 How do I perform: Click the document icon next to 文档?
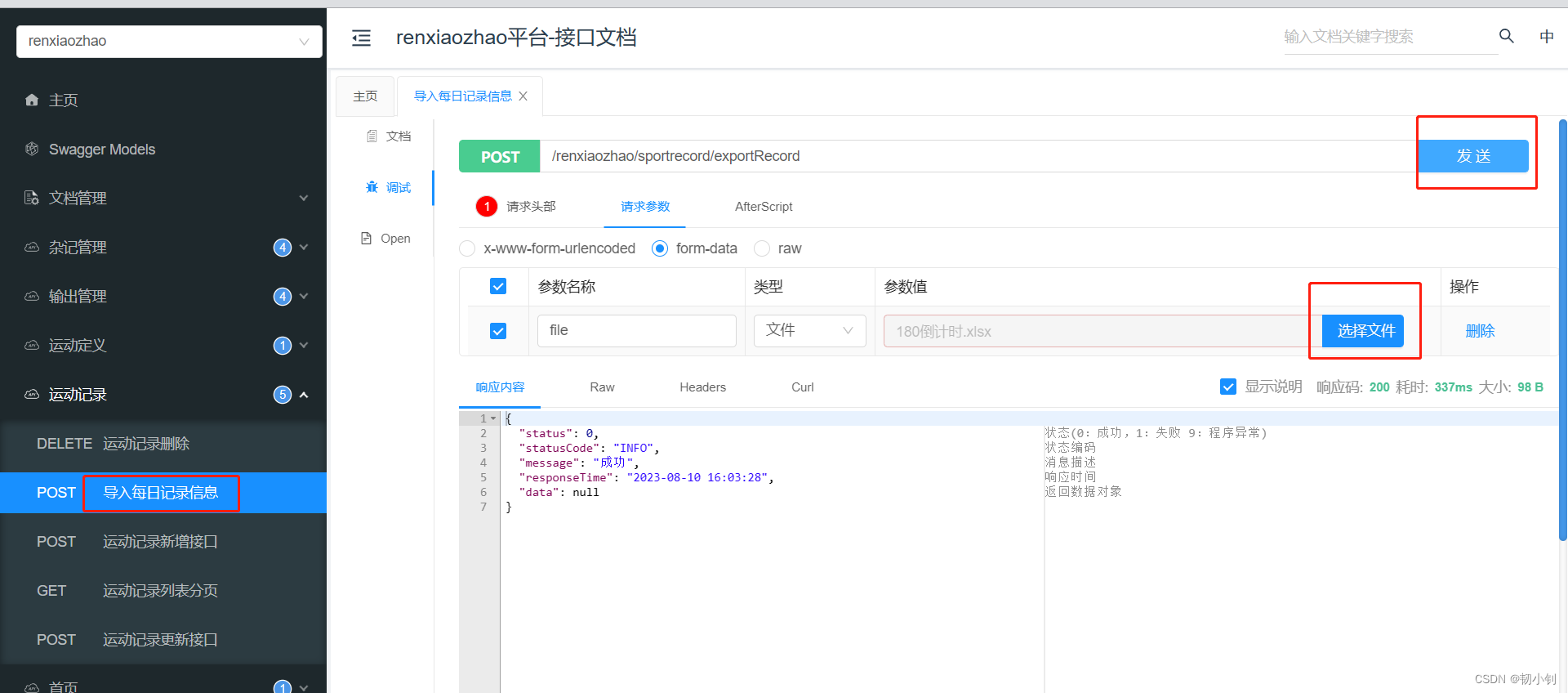(x=372, y=136)
